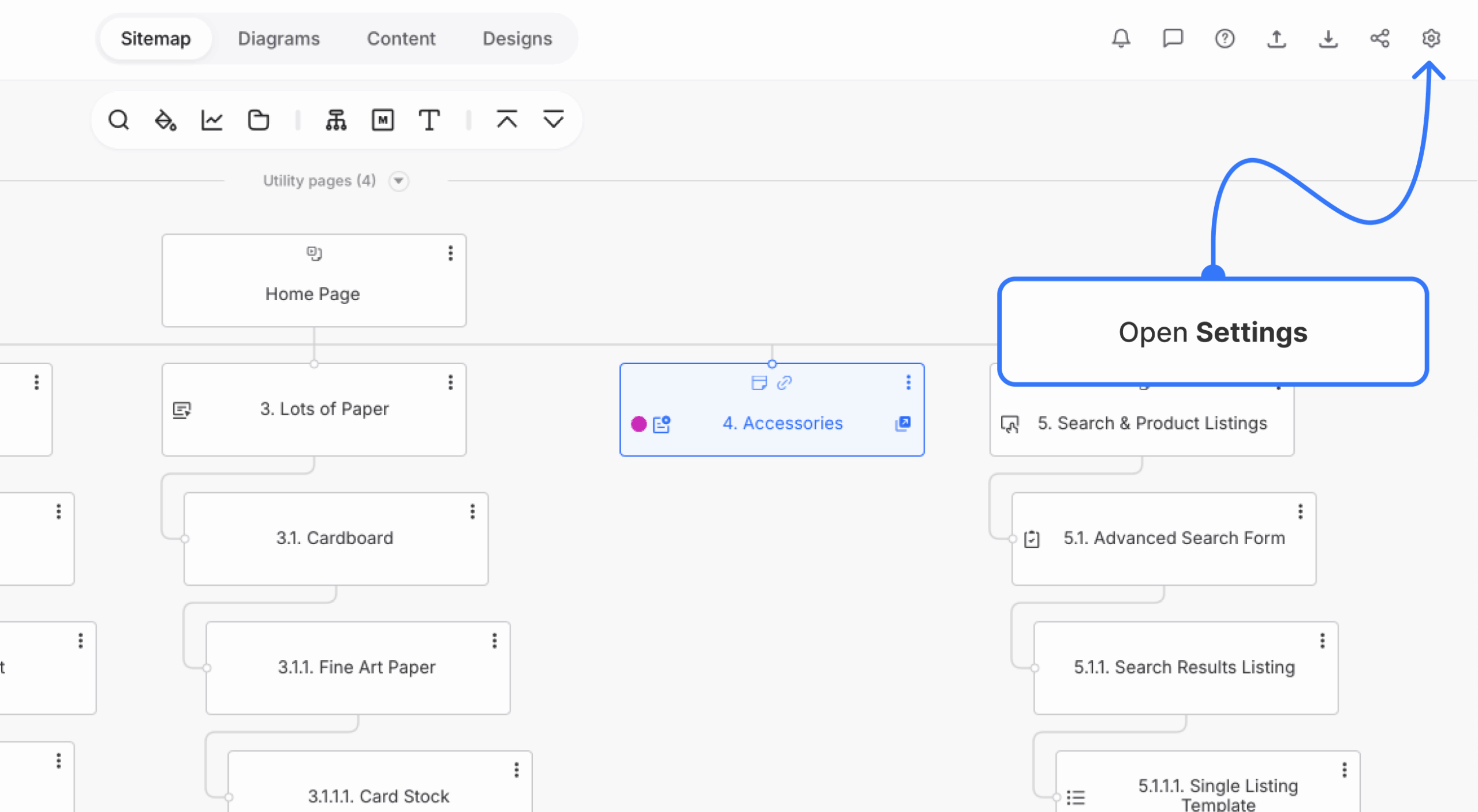Switch to the Designs tab
The width and height of the screenshot is (1478, 812).
517,39
